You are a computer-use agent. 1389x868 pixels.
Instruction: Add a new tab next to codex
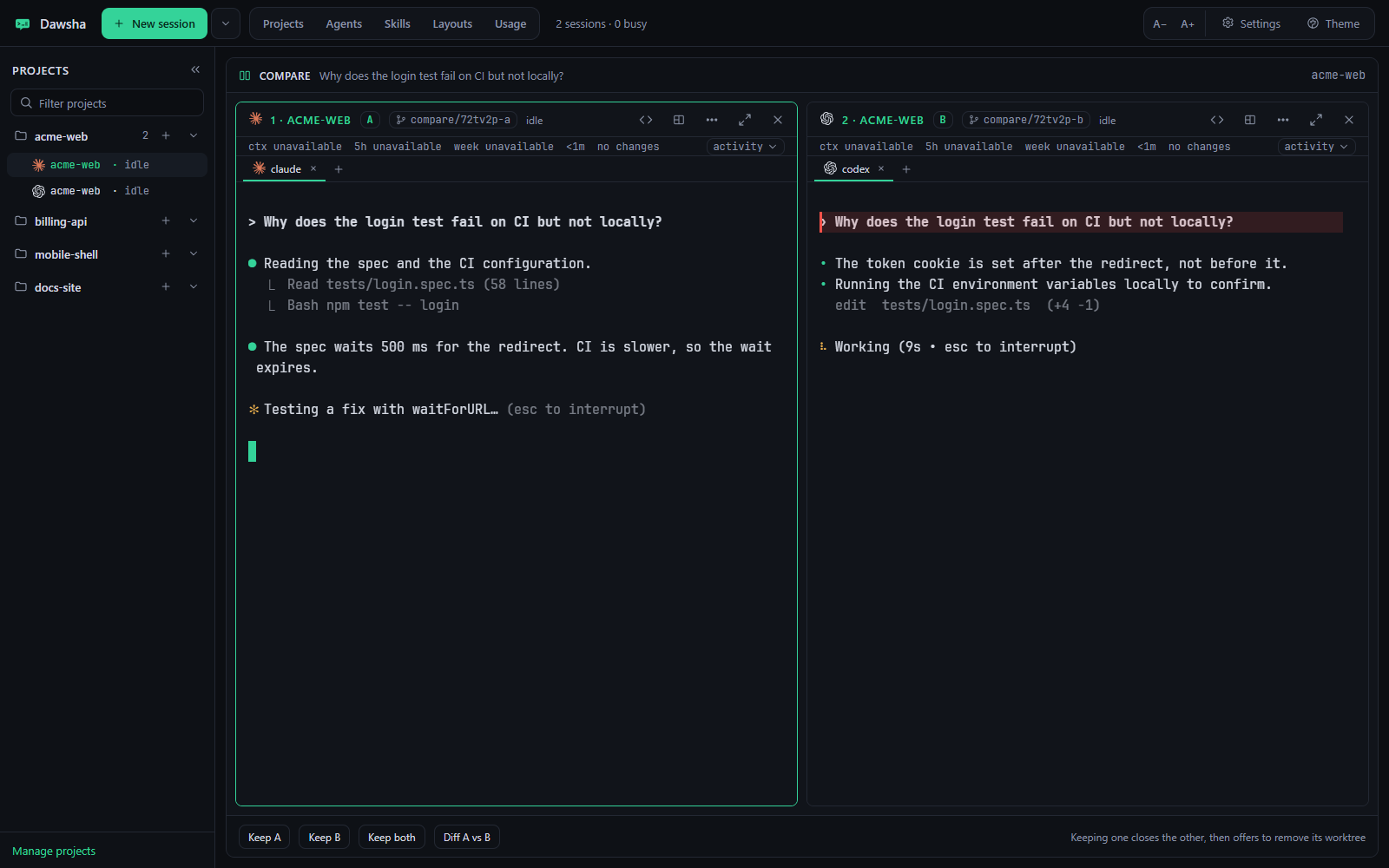(x=906, y=169)
